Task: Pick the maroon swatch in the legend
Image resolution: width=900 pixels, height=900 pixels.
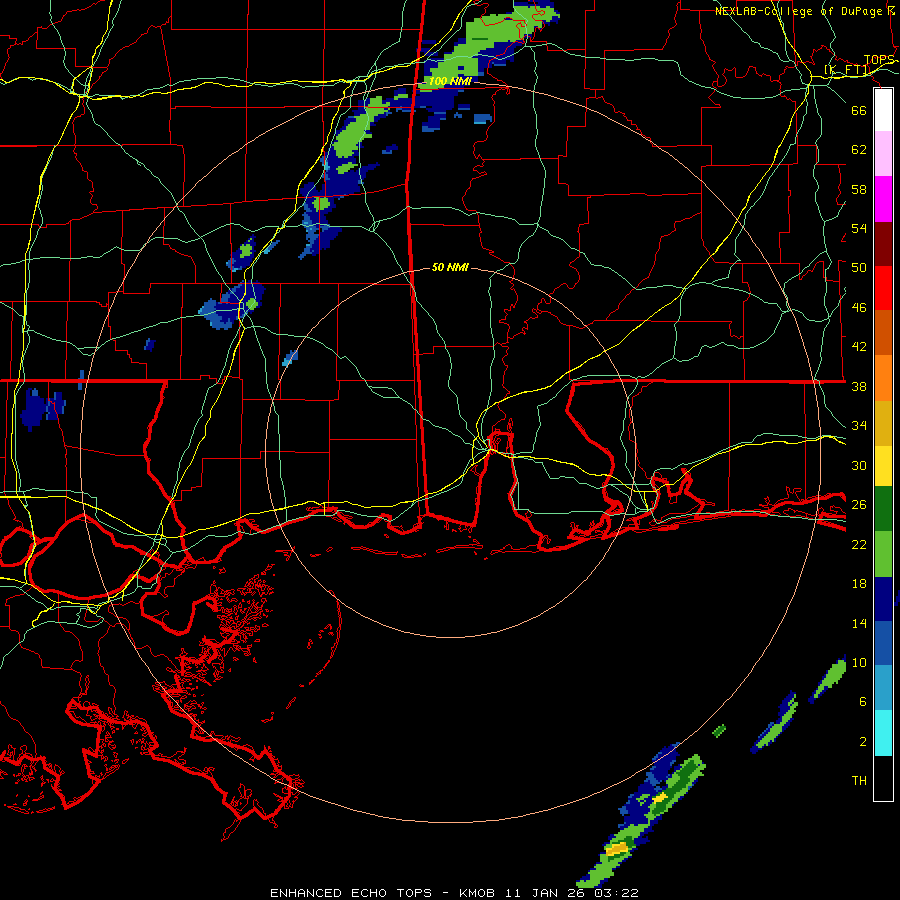Action: [x=883, y=244]
